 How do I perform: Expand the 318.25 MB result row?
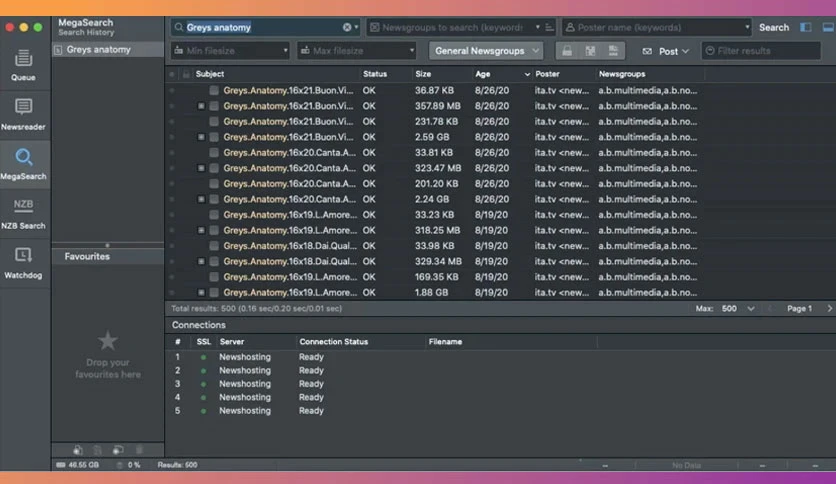[201, 230]
